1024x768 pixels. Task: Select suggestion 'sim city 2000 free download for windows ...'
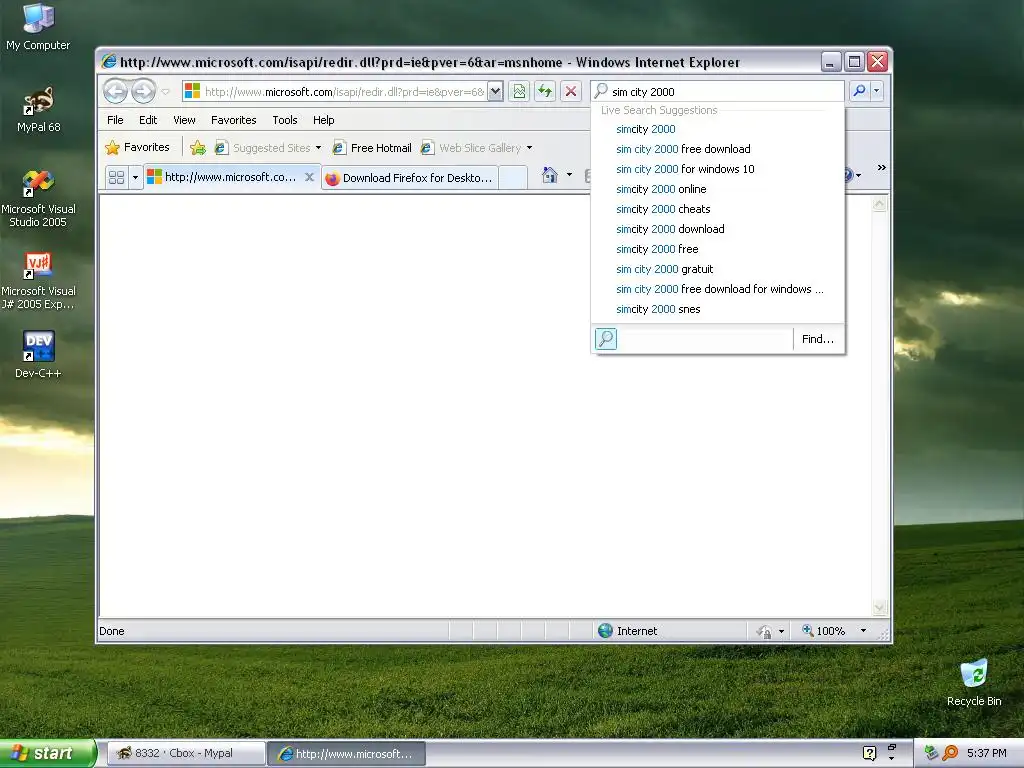[x=718, y=289]
